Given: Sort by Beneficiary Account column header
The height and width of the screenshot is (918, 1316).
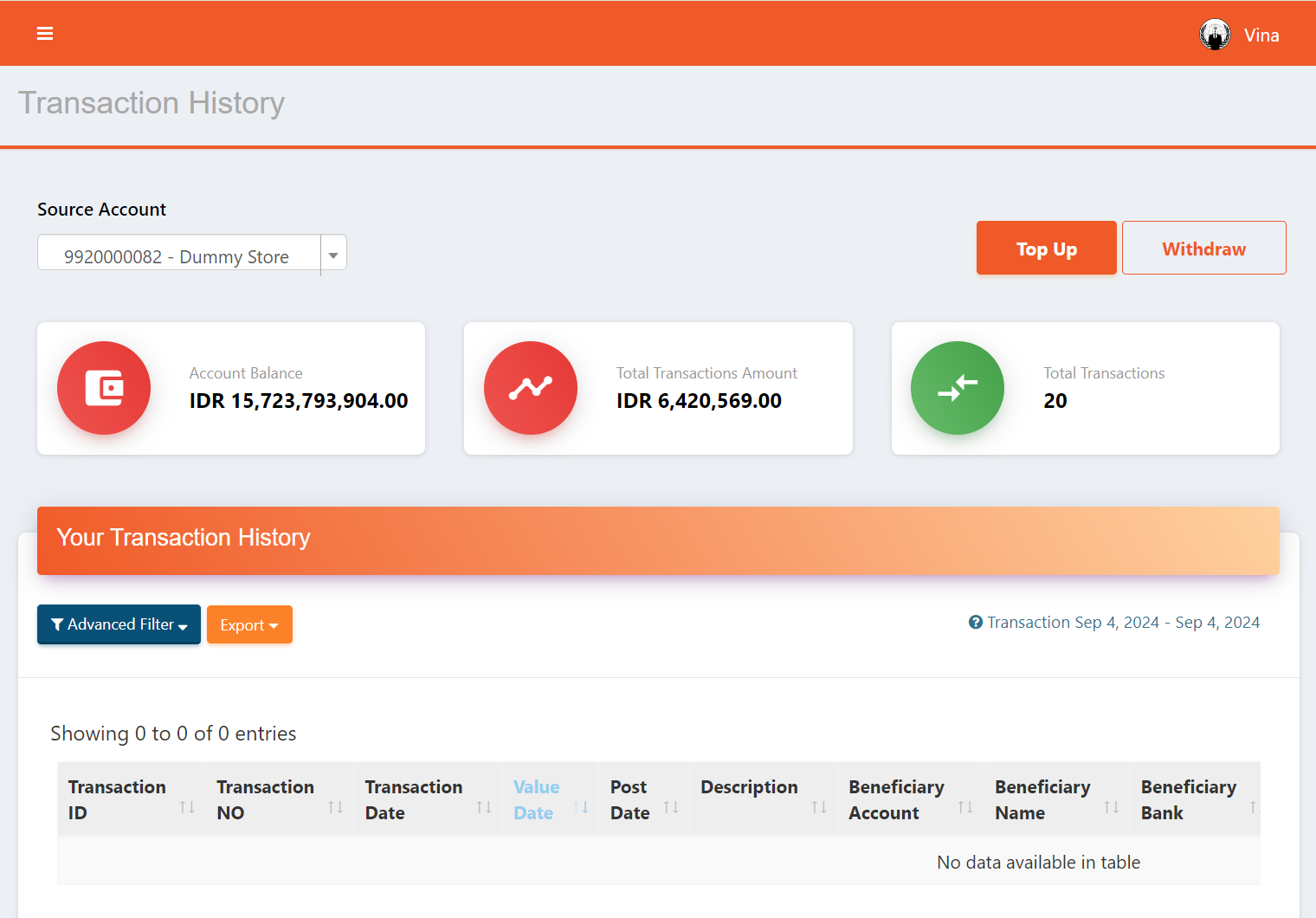Looking at the screenshot, I should (896, 799).
